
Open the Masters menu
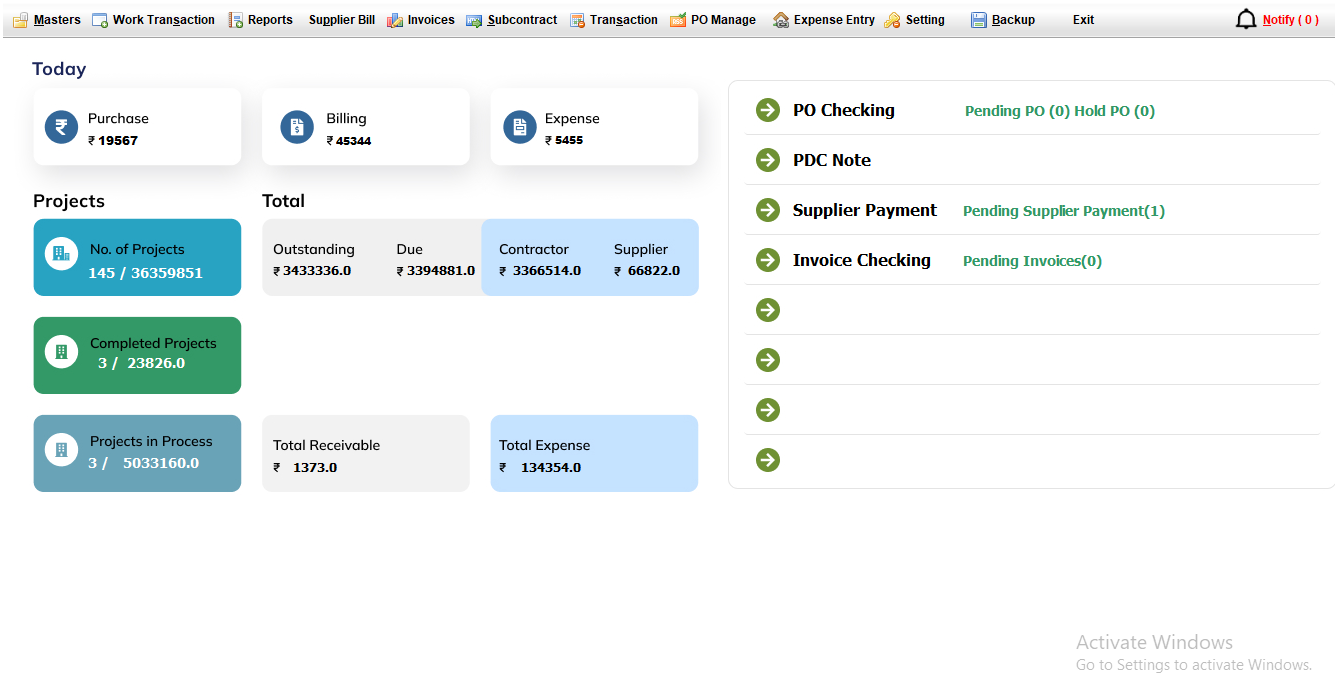pyautogui.click(x=47, y=20)
